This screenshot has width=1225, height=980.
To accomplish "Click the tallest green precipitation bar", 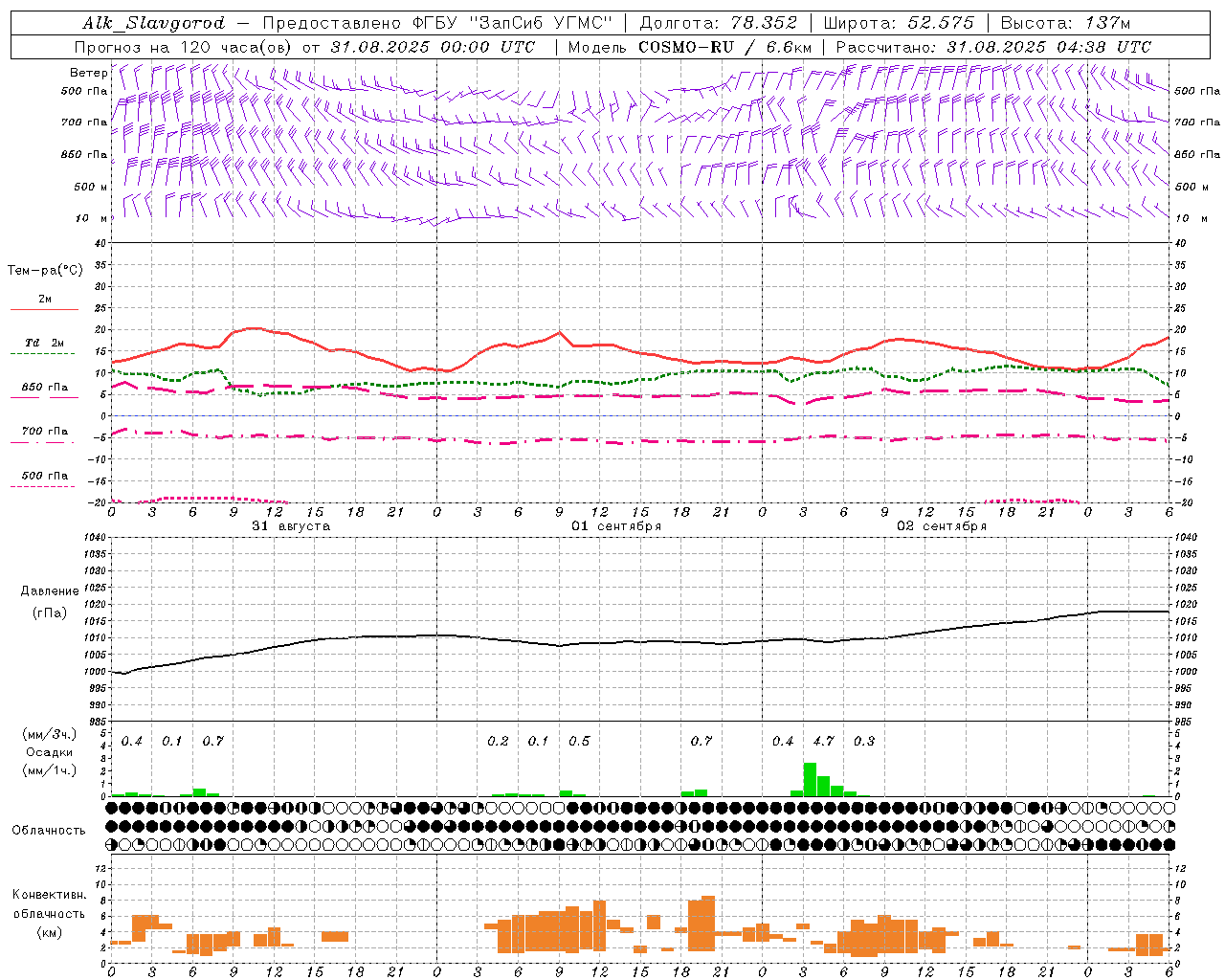I will click(810, 779).
